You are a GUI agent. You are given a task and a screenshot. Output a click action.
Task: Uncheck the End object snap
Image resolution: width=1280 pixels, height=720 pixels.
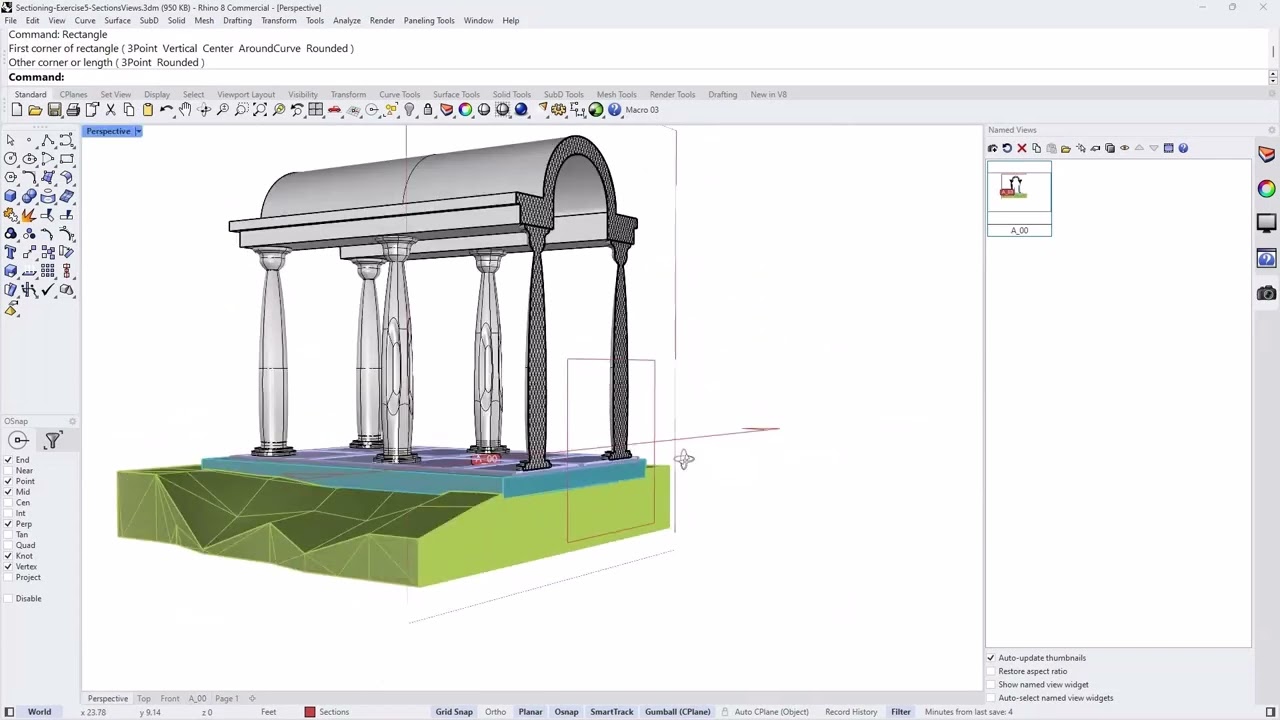[8, 460]
